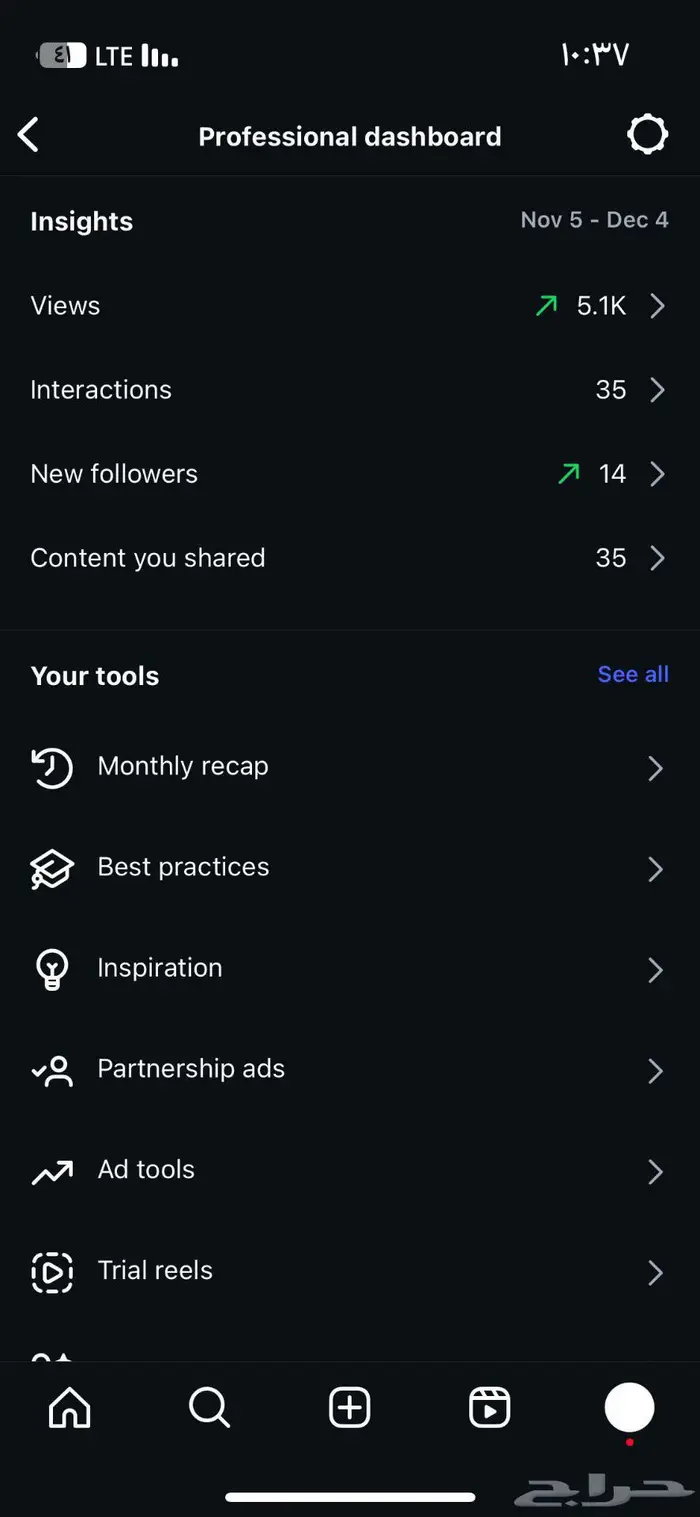Open Inspiration from Your tools
The image size is (700, 1517).
(159, 968)
